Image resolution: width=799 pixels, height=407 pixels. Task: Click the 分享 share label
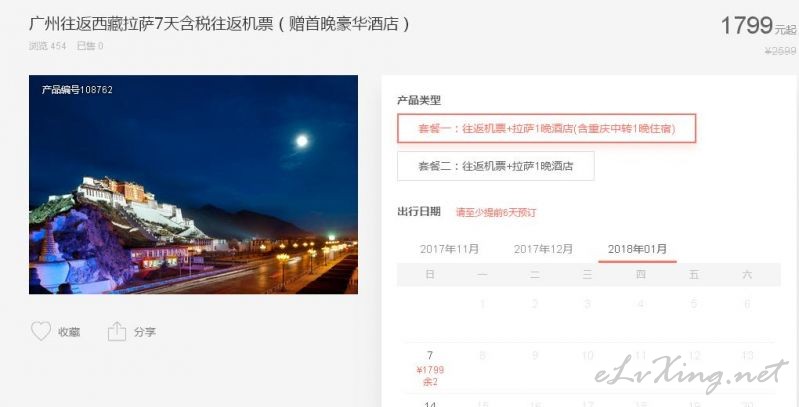click(x=145, y=332)
